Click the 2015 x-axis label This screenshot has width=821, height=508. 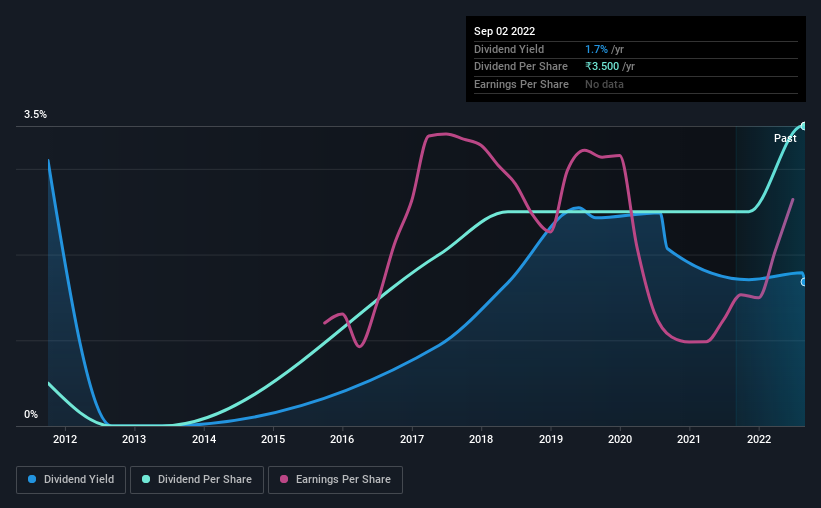[273, 439]
